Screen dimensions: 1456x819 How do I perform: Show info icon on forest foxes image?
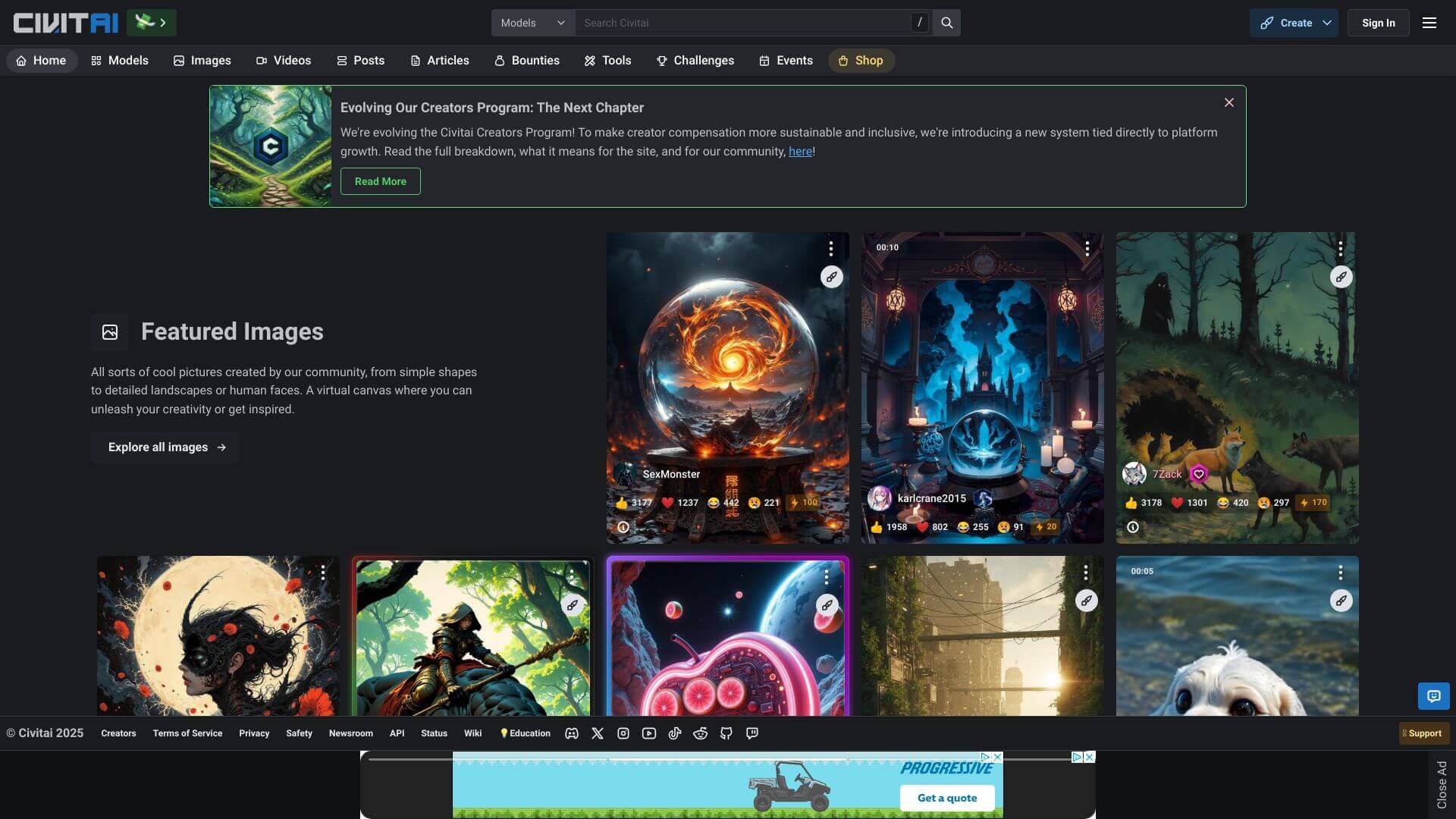click(x=1132, y=527)
